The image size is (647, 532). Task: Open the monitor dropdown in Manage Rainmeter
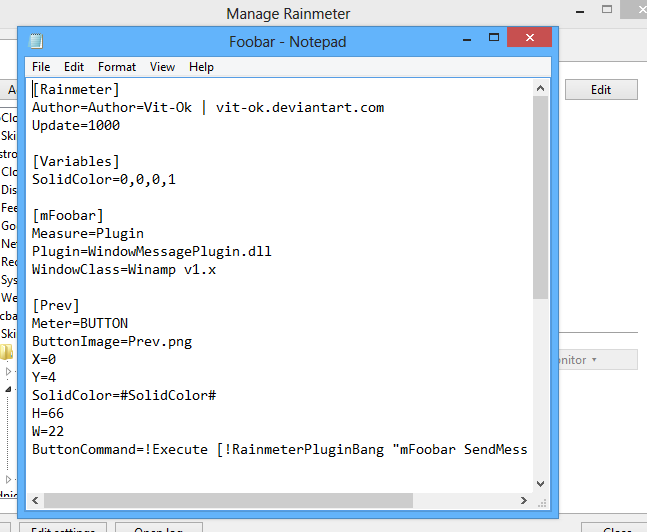598,360
